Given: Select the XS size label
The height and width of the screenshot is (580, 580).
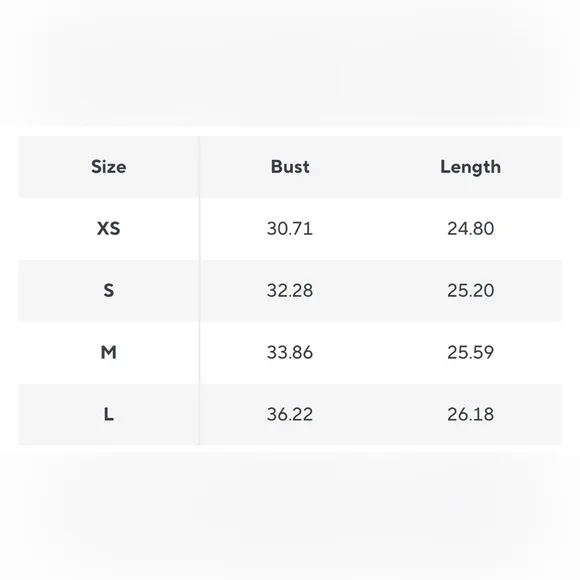Looking at the screenshot, I should pos(109,229).
